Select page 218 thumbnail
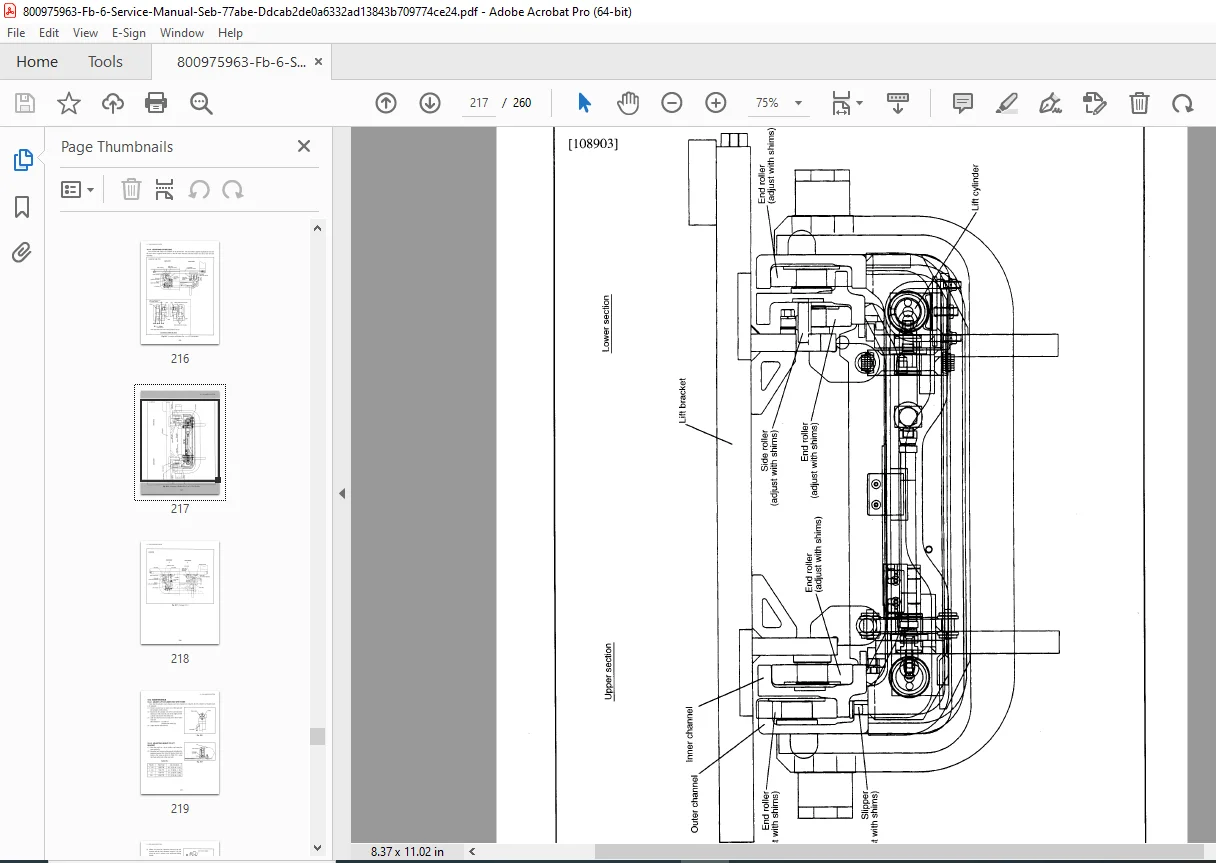Screen dimensions: 1216x863 pos(180,592)
